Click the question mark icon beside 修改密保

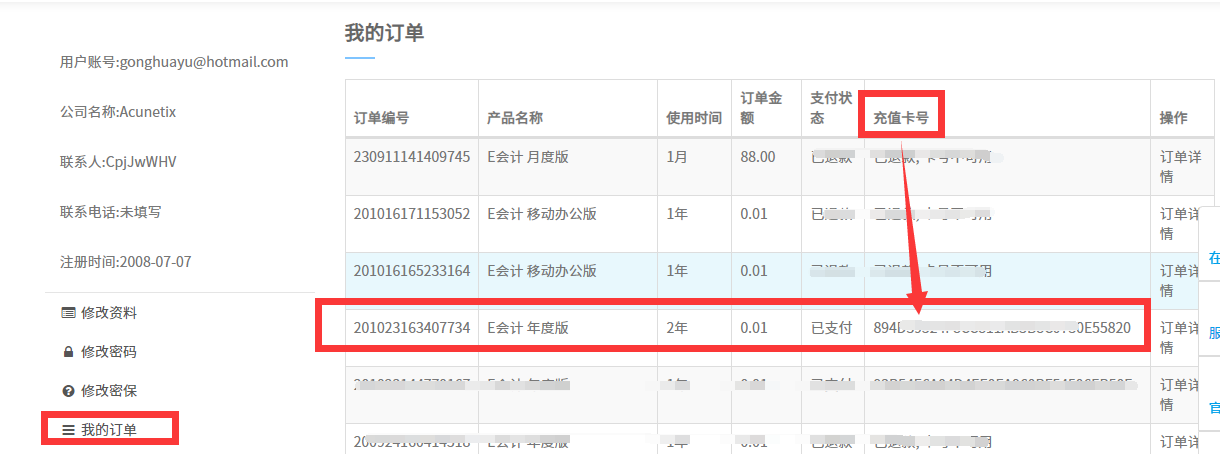tap(68, 391)
